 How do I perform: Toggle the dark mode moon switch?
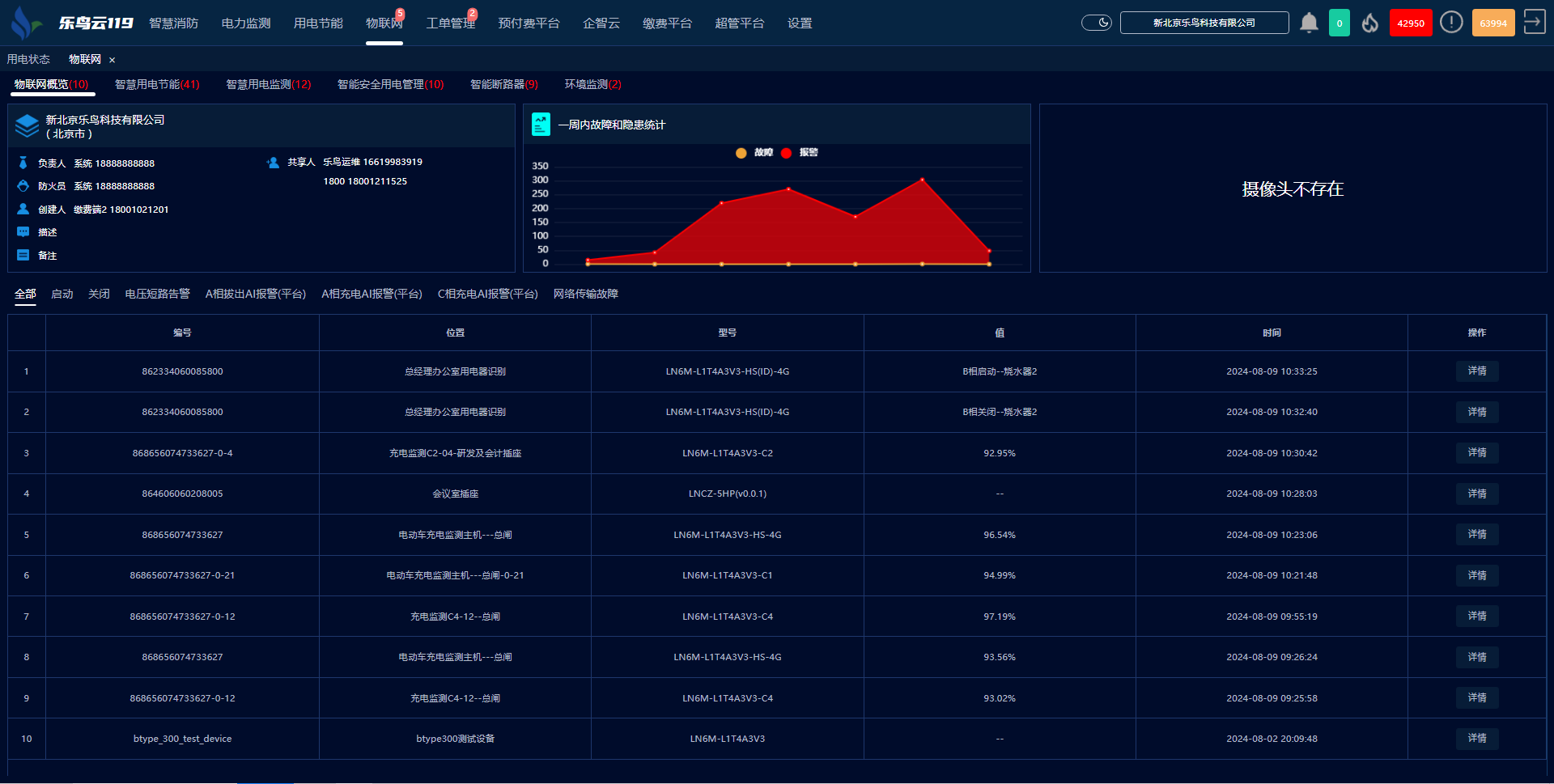pos(1097,23)
